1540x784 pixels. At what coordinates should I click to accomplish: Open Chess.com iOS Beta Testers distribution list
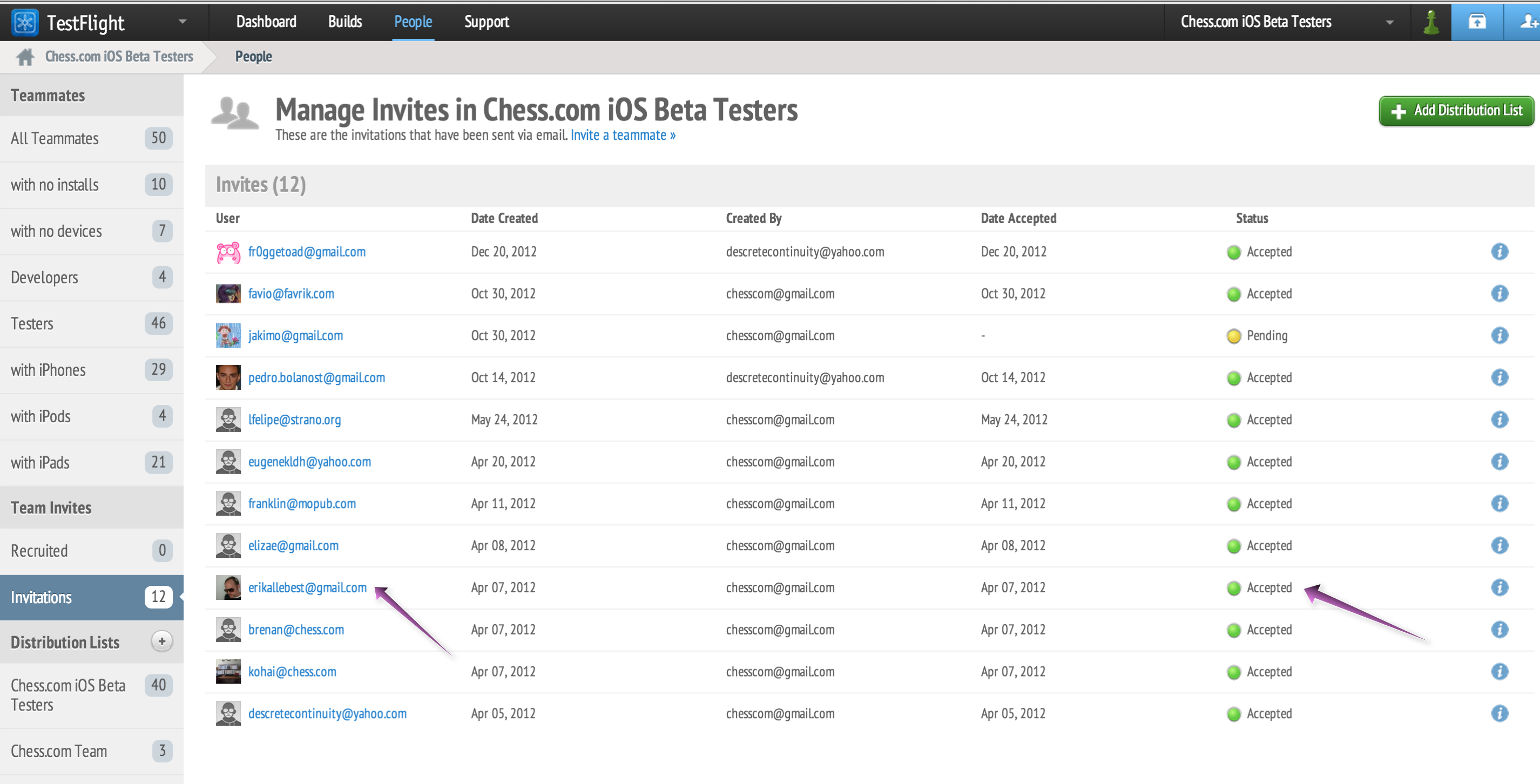pyautogui.click(x=91, y=695)
